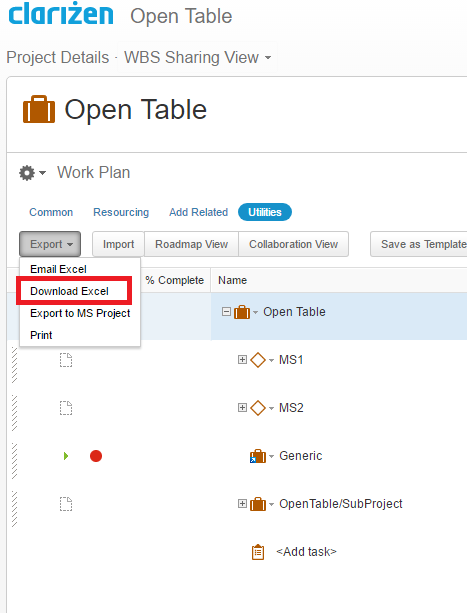Click the MS1 milestone diamond icon
467x613 pixels.
pyautogui.click(x=258, y=360)
